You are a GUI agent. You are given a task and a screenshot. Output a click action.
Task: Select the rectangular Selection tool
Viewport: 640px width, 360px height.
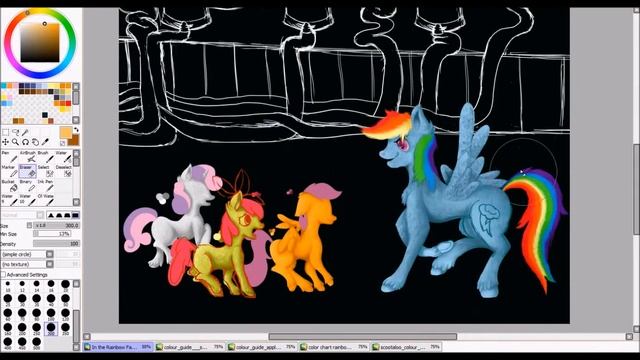(6, 132)
